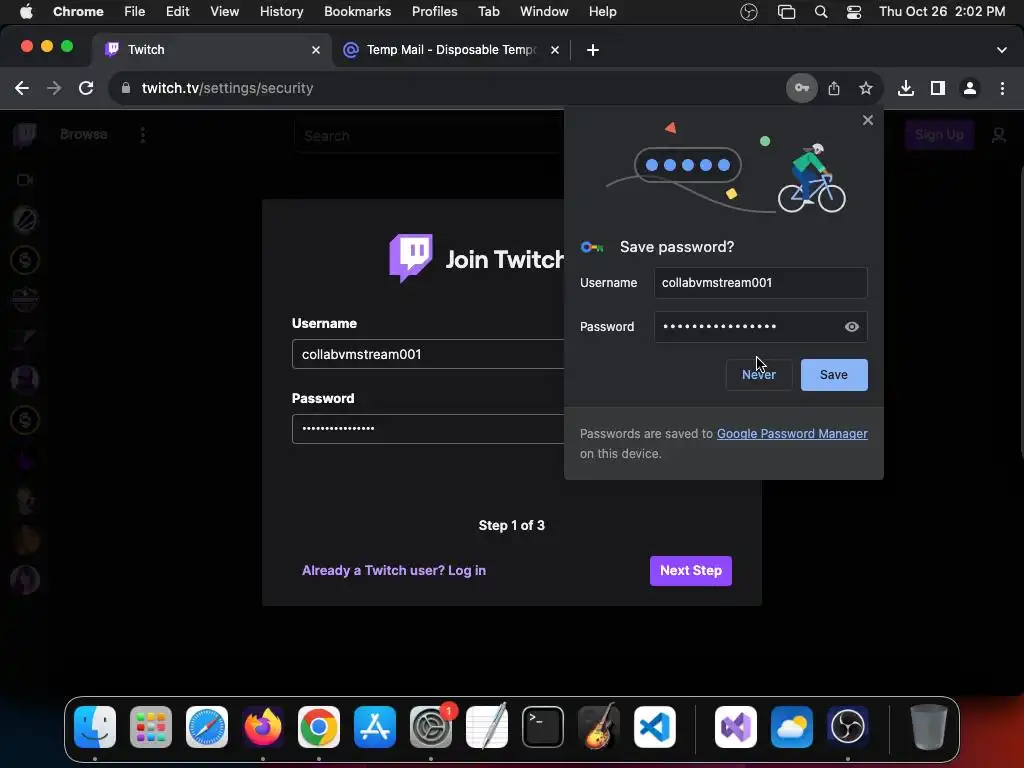Open Google Password Manager link
The image size is (1024, 768).
click(792, 434)
